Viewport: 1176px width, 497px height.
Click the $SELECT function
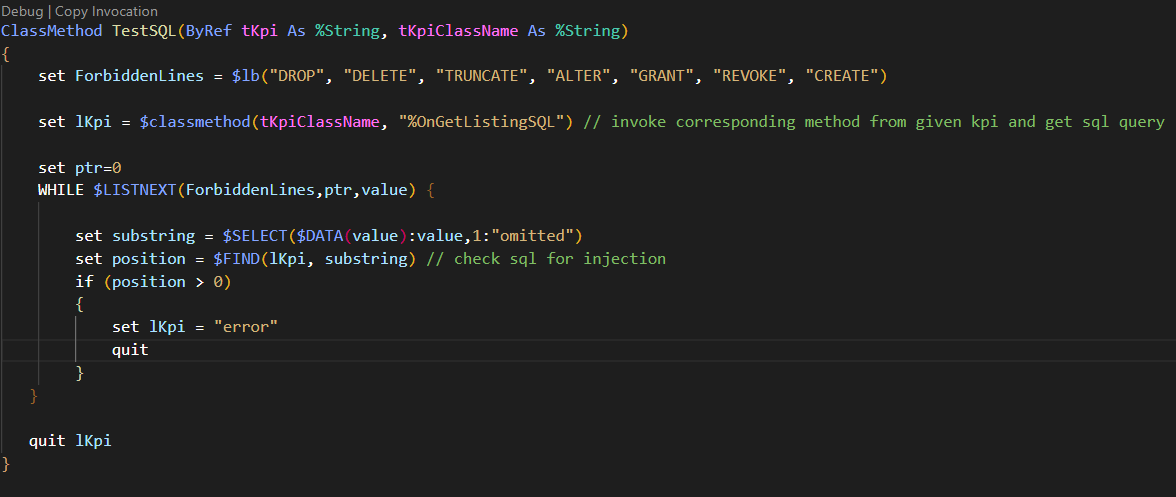pyautogui.click(x=256, y=235)
